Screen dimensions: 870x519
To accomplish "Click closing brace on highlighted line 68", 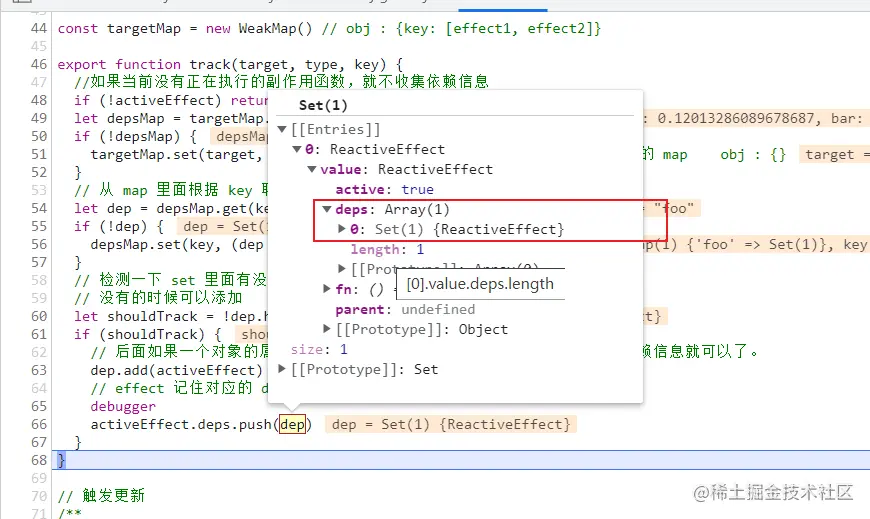I will click(x=61, y=460).
